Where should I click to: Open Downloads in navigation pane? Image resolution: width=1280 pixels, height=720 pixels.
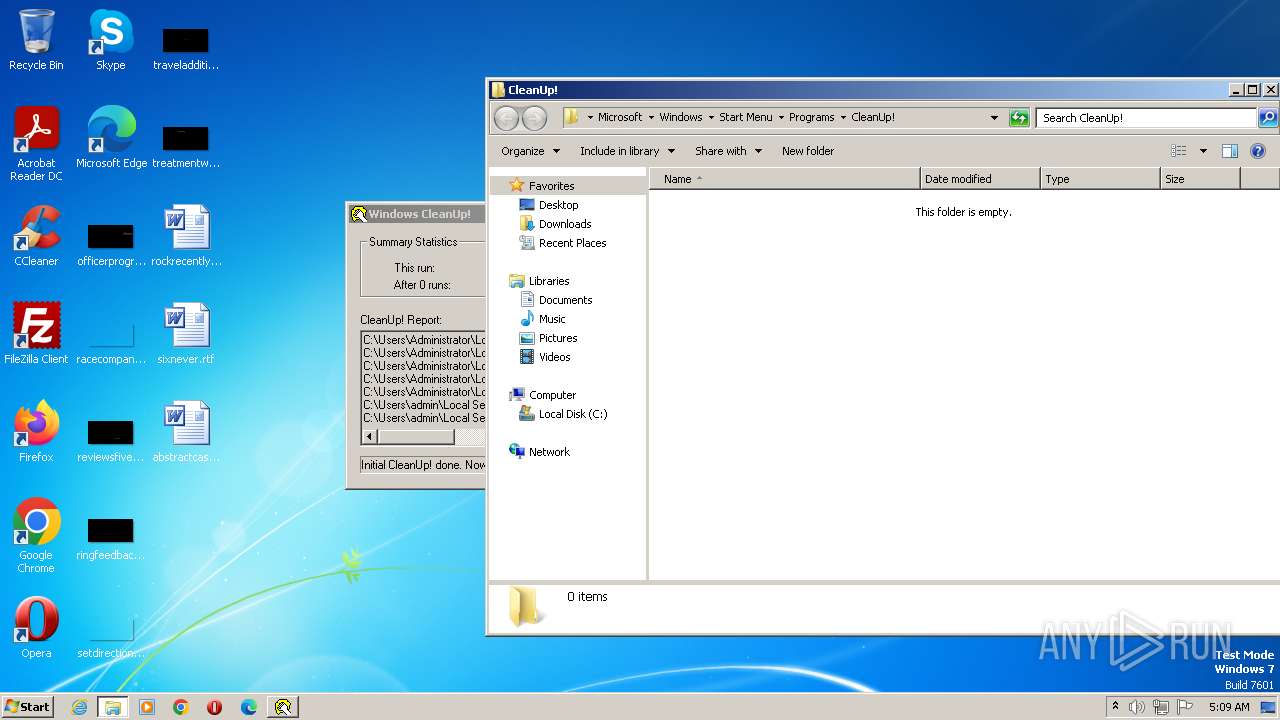[565, 224]
